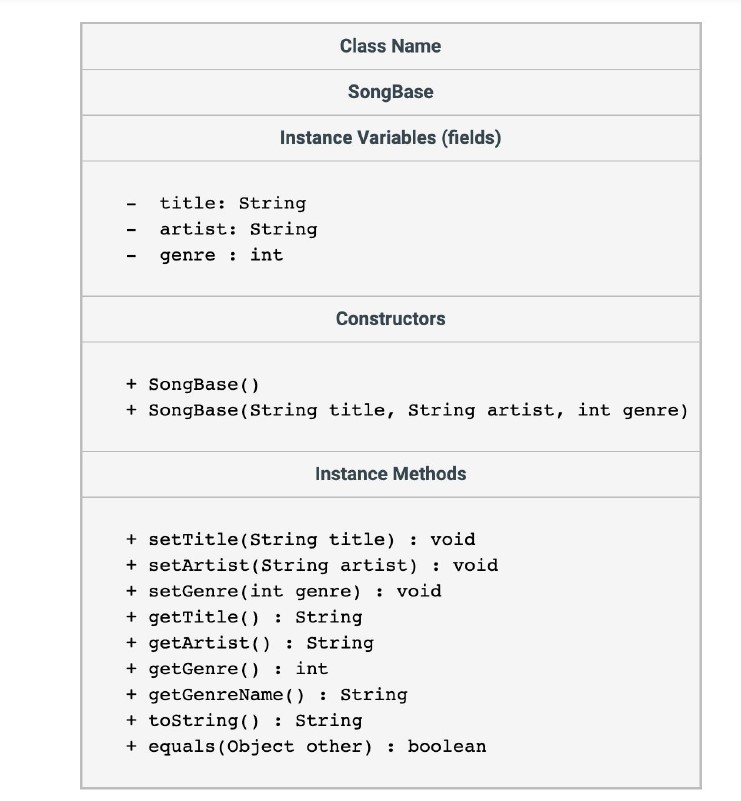741x801 pixels.
Task: Click the title: String field line
Action: pyautogui.click(x=232, y=203)
